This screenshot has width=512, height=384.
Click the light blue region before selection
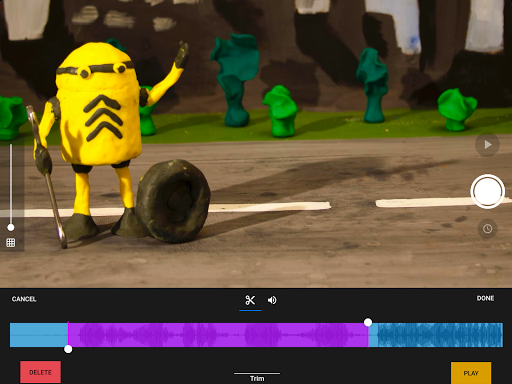39,335
